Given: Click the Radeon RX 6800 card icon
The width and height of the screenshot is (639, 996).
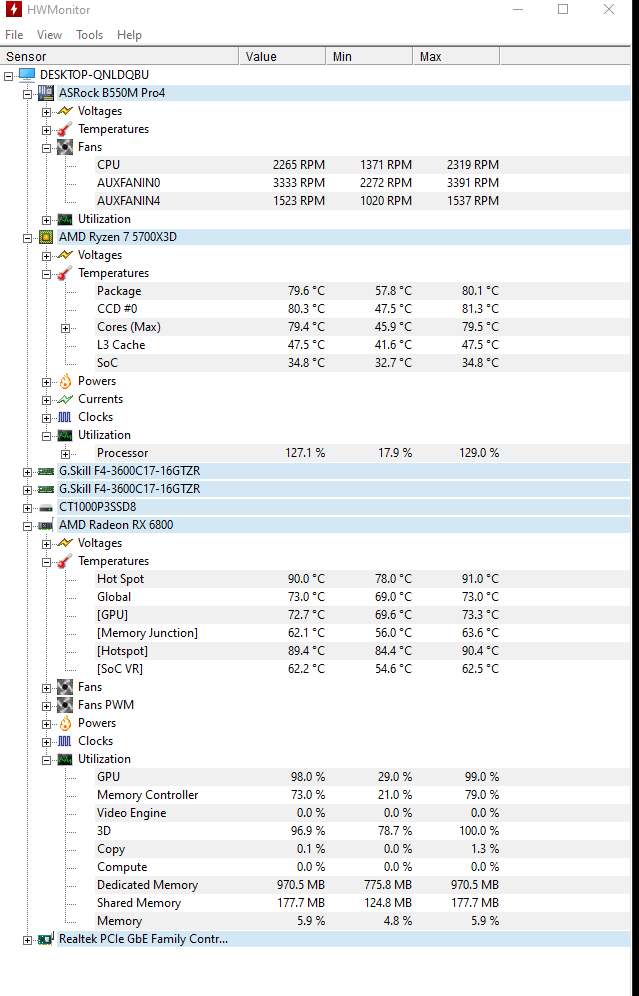Looking at the screenshot, I should [46, 525].
